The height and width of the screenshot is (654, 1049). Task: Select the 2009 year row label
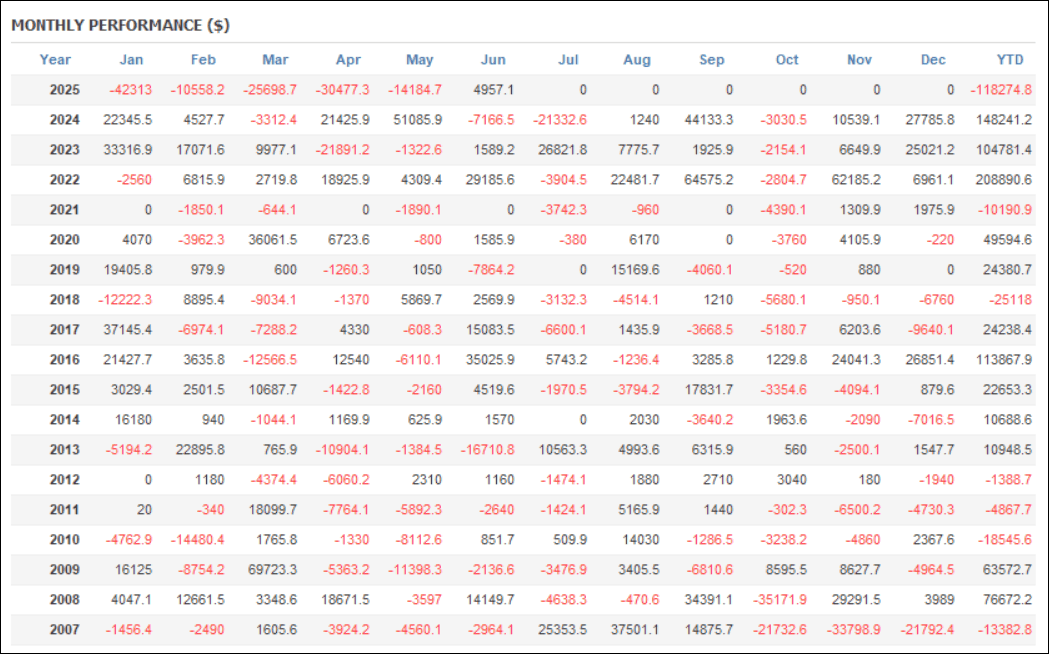click(x=64, y=570)
